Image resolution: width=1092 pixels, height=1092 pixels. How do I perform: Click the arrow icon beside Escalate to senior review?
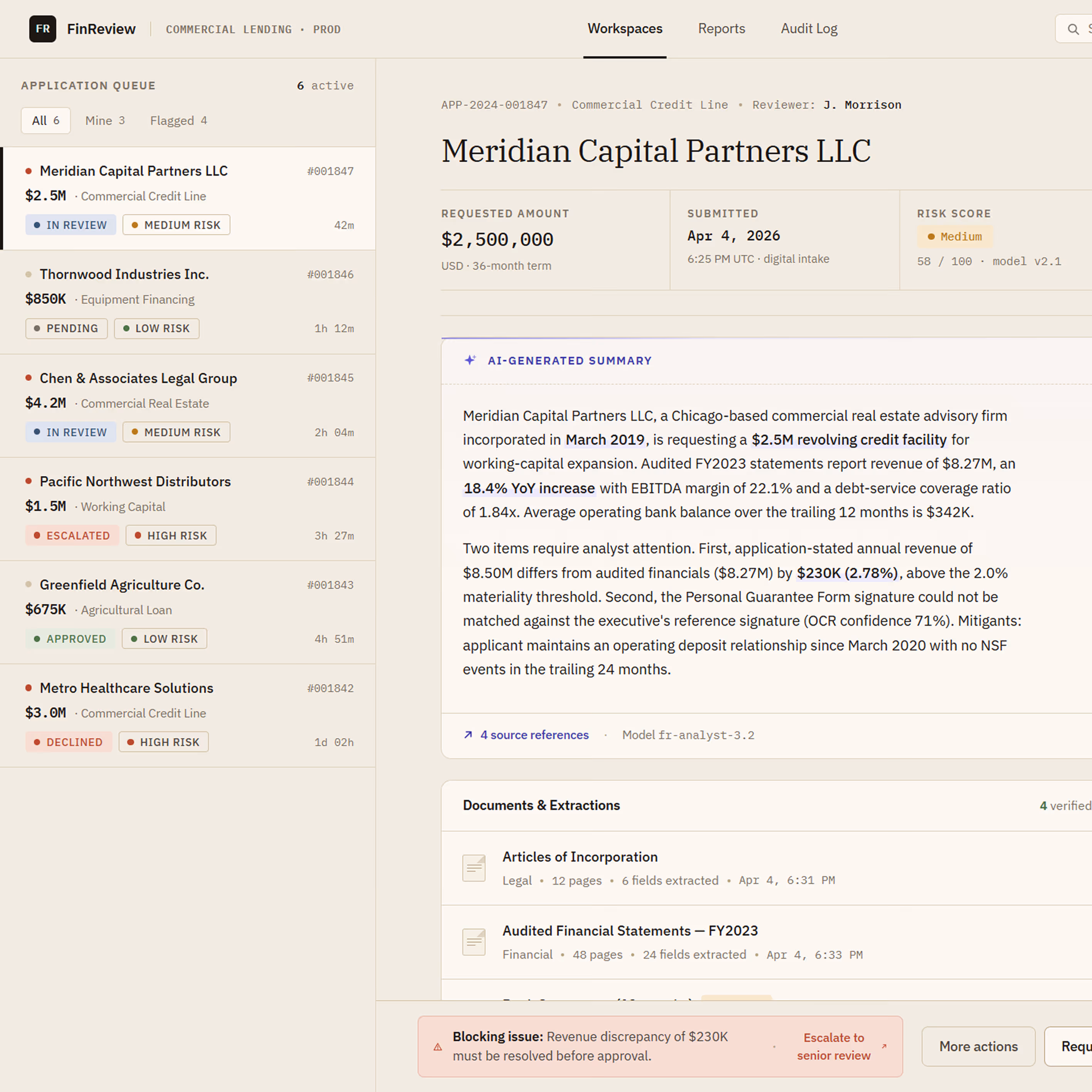tap(884, 1046)
